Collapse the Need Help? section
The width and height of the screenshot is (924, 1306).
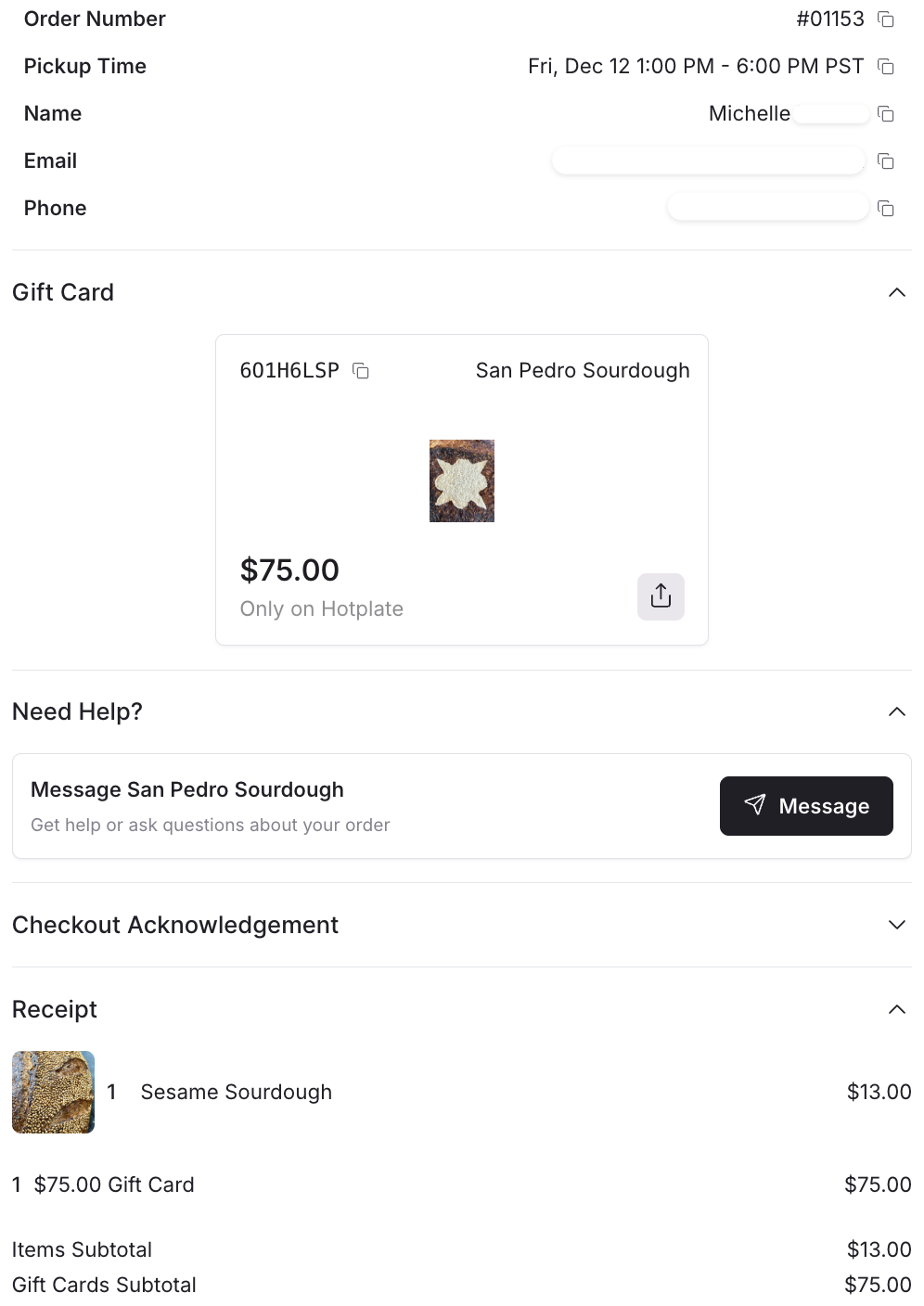[x=896, y=712]
